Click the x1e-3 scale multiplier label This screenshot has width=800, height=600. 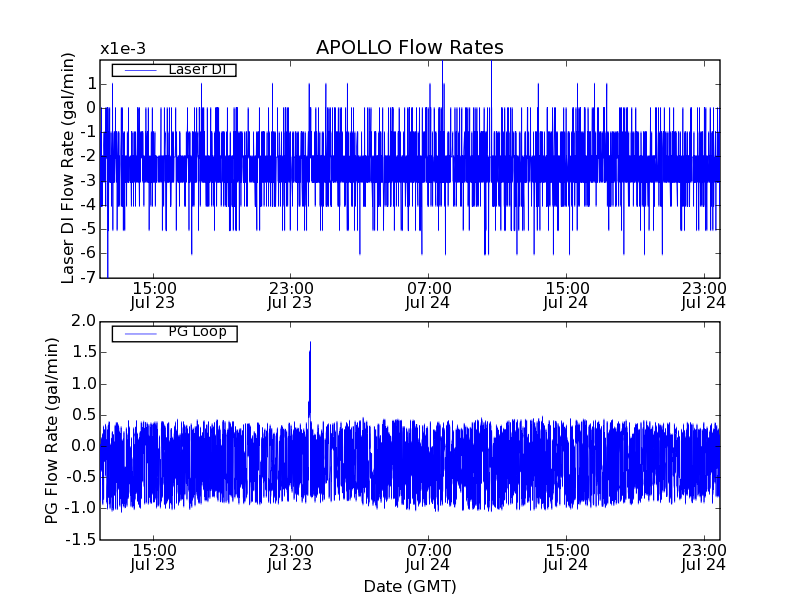click(x=123, y=49)
